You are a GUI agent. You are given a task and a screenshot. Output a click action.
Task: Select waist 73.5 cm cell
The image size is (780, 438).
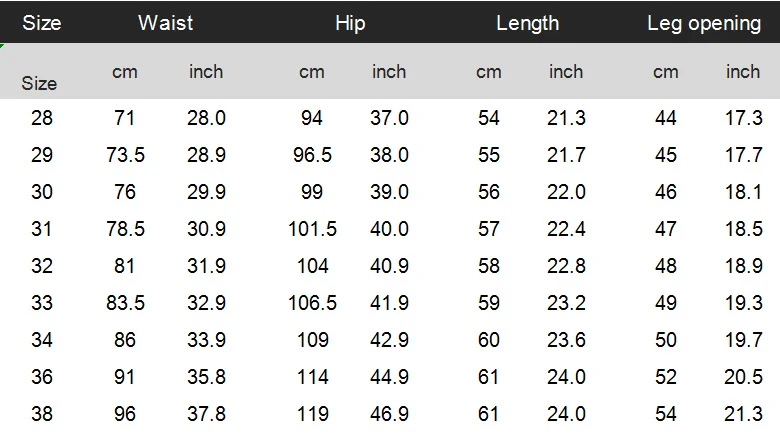[125, 155]
